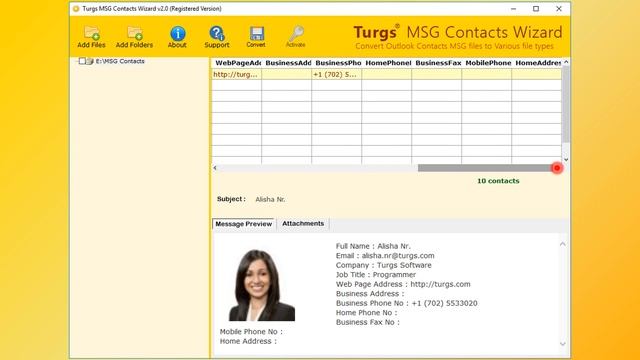
Task: Click the Company : Turgs Software line
Action: (x=384, y=265)
